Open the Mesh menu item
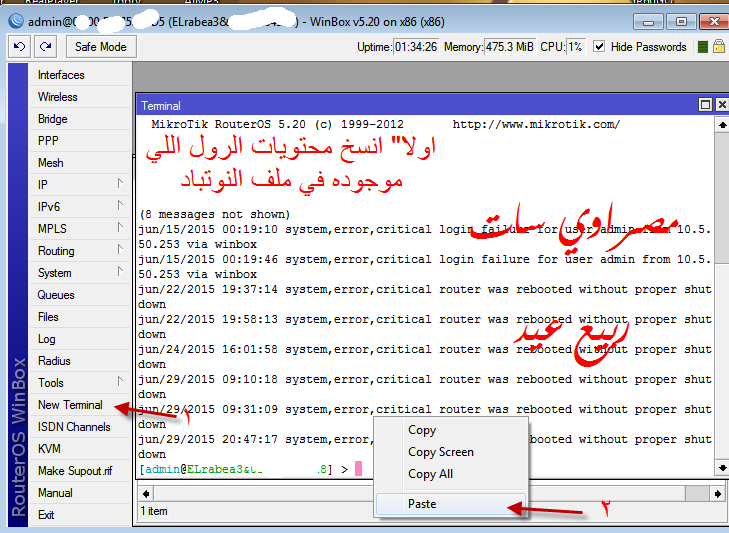 point(80,163)
